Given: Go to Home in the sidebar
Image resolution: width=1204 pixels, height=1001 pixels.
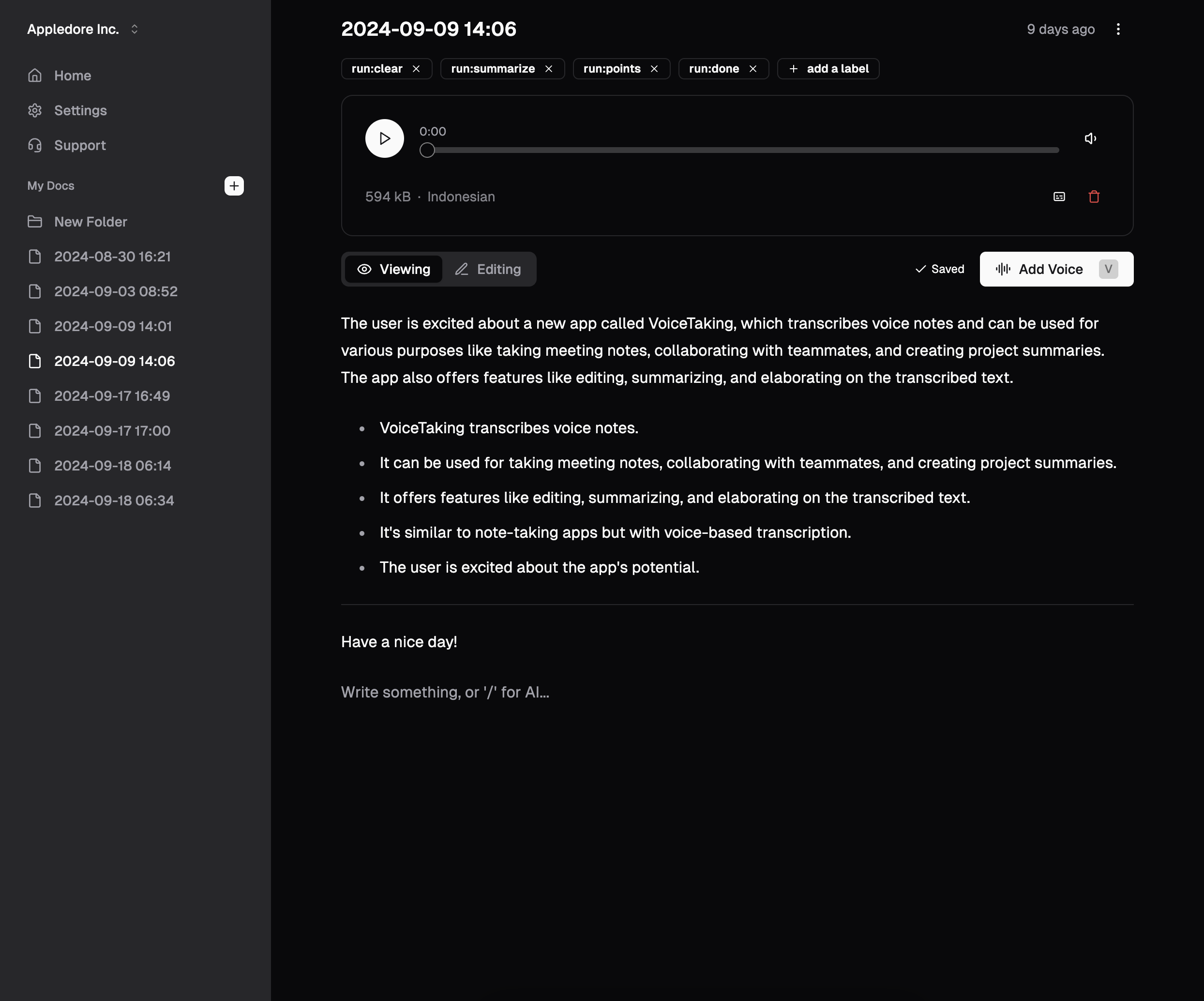Looking at the screenshot, I should point(72,76).
